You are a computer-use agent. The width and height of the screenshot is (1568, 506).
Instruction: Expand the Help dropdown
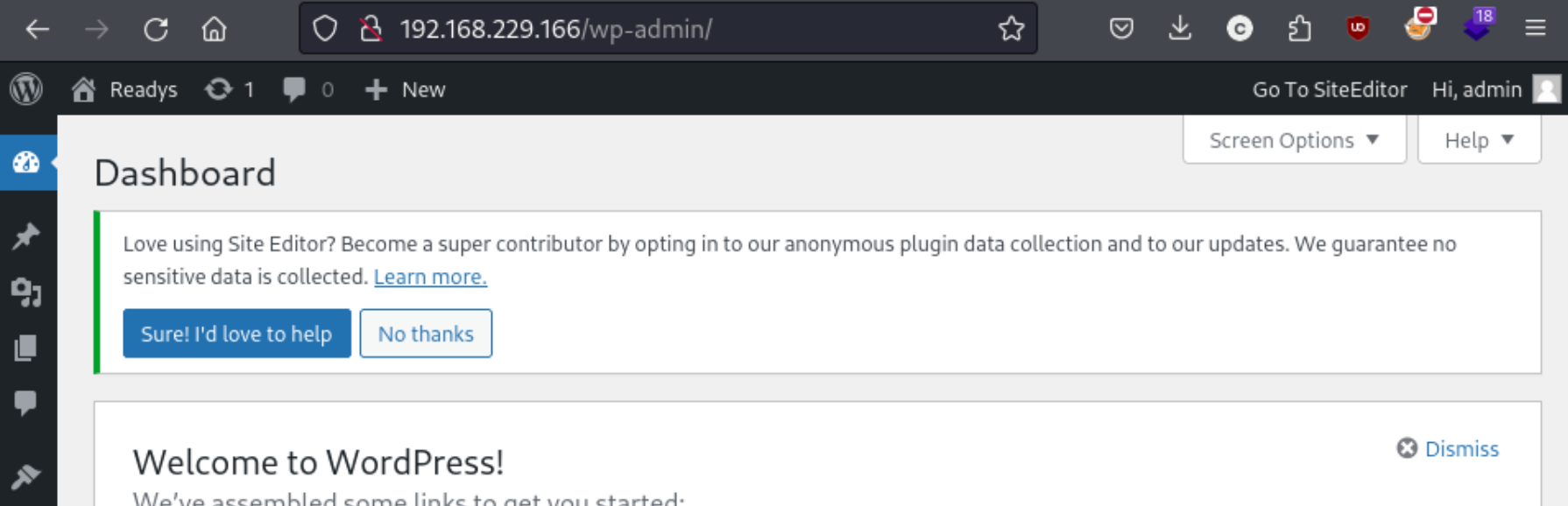[x=1479, y=140]
